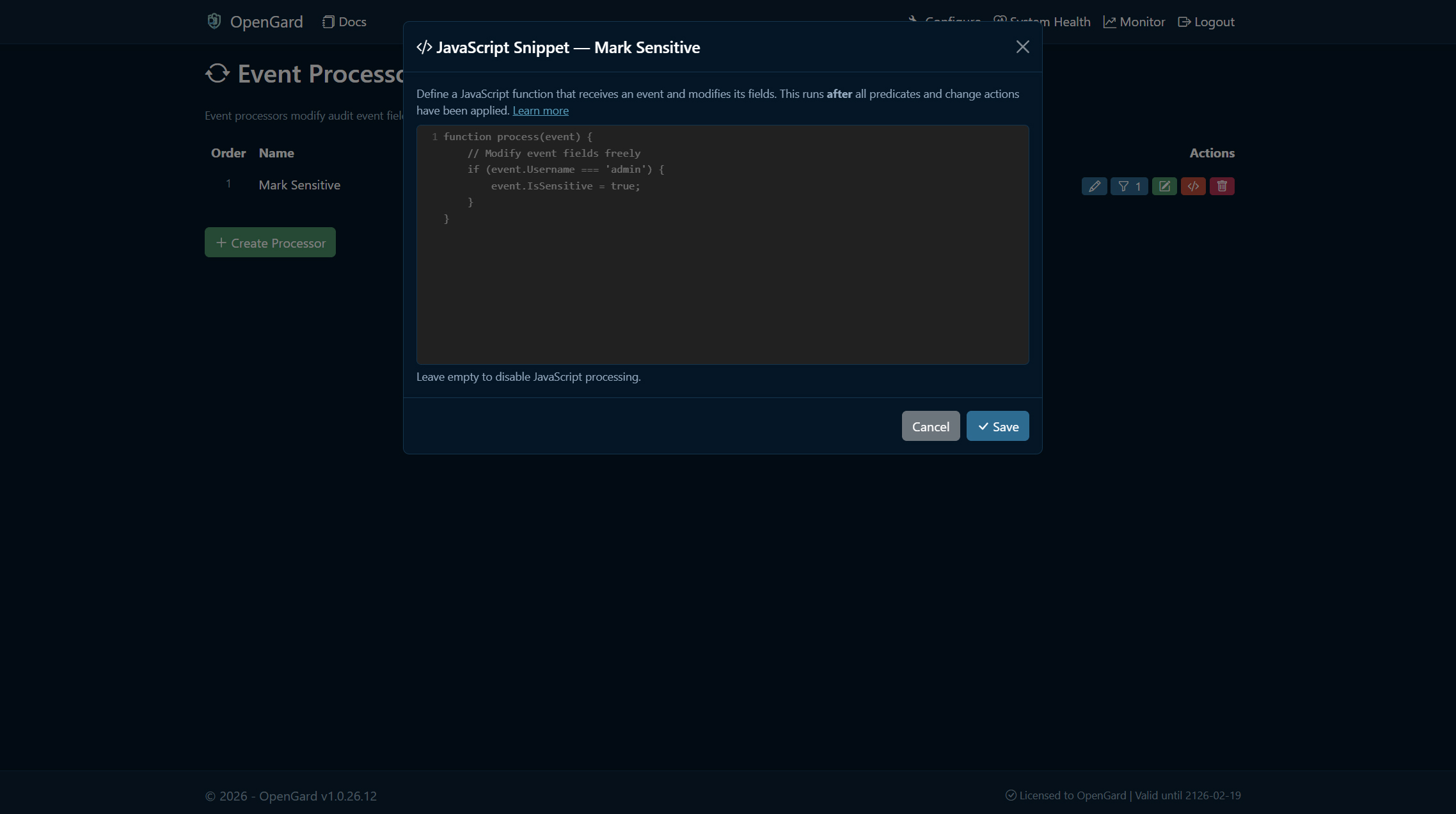Check System Health

click(x=1043, y=21)
